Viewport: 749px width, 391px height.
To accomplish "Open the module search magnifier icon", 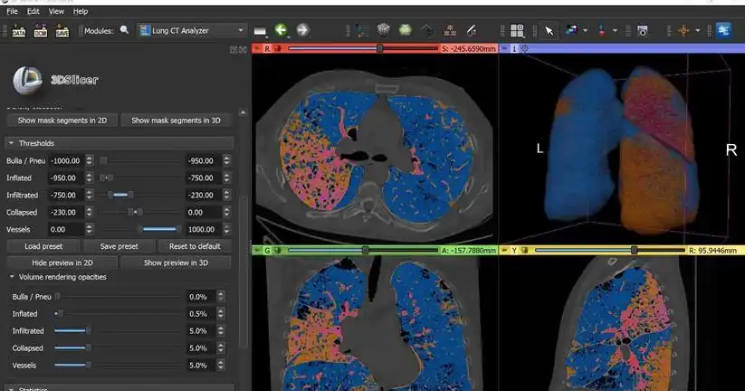I will (124, 30).
